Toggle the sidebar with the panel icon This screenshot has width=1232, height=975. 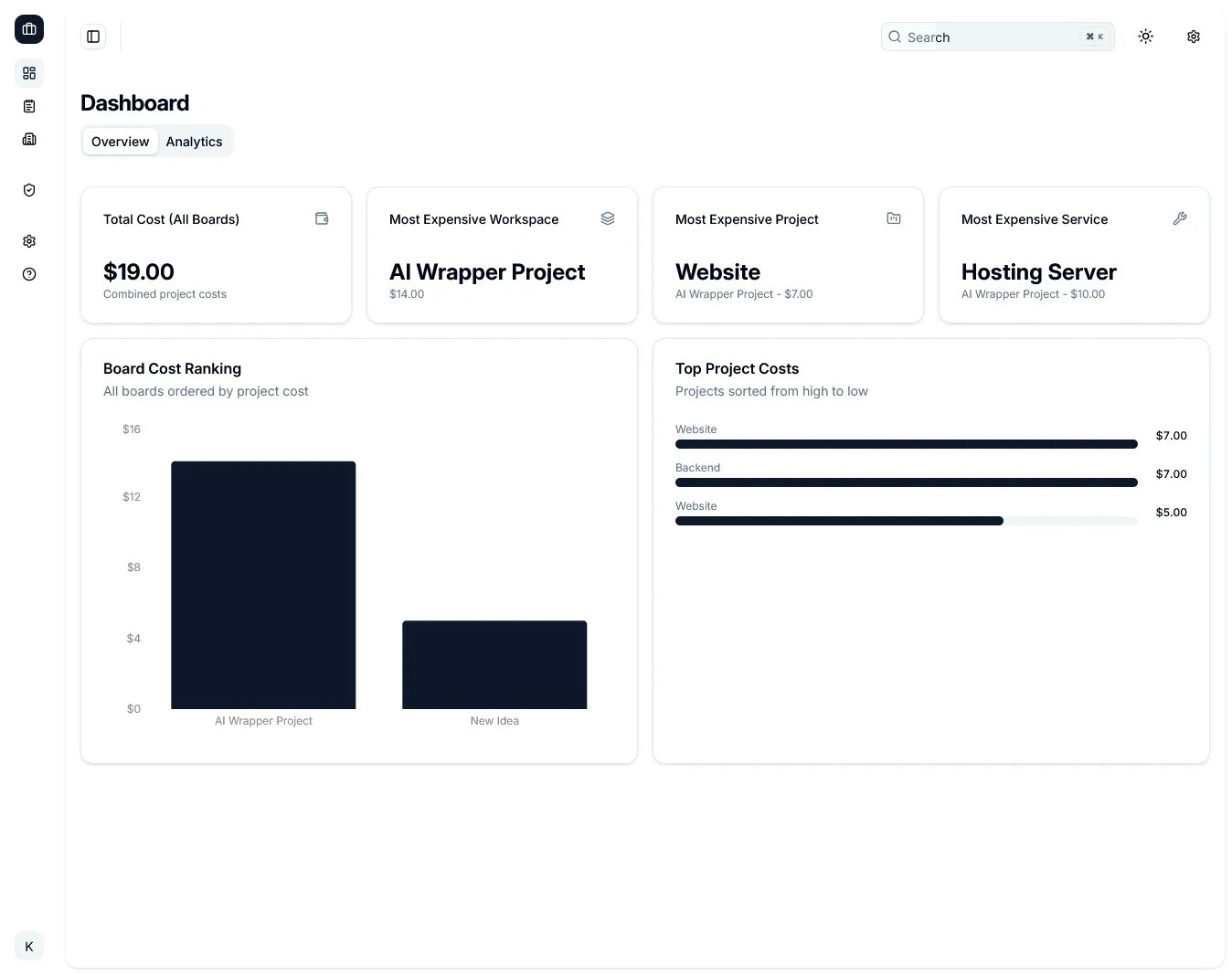pos(92,37)
